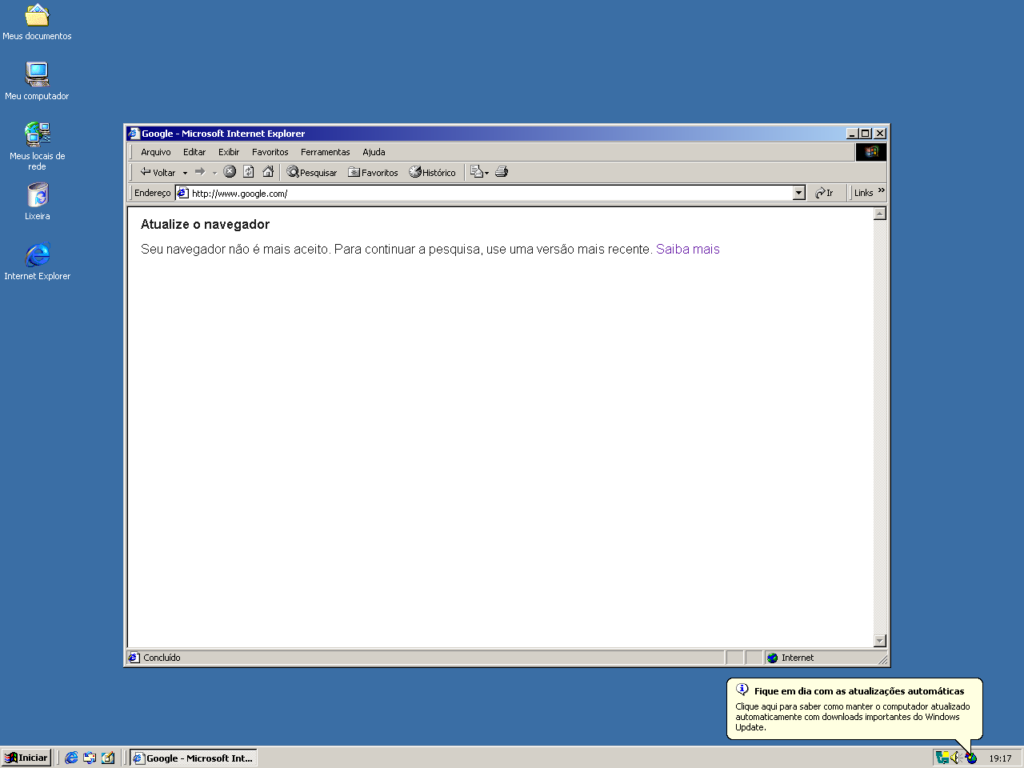Follow the Saiba mais link

tap(687, 249)
